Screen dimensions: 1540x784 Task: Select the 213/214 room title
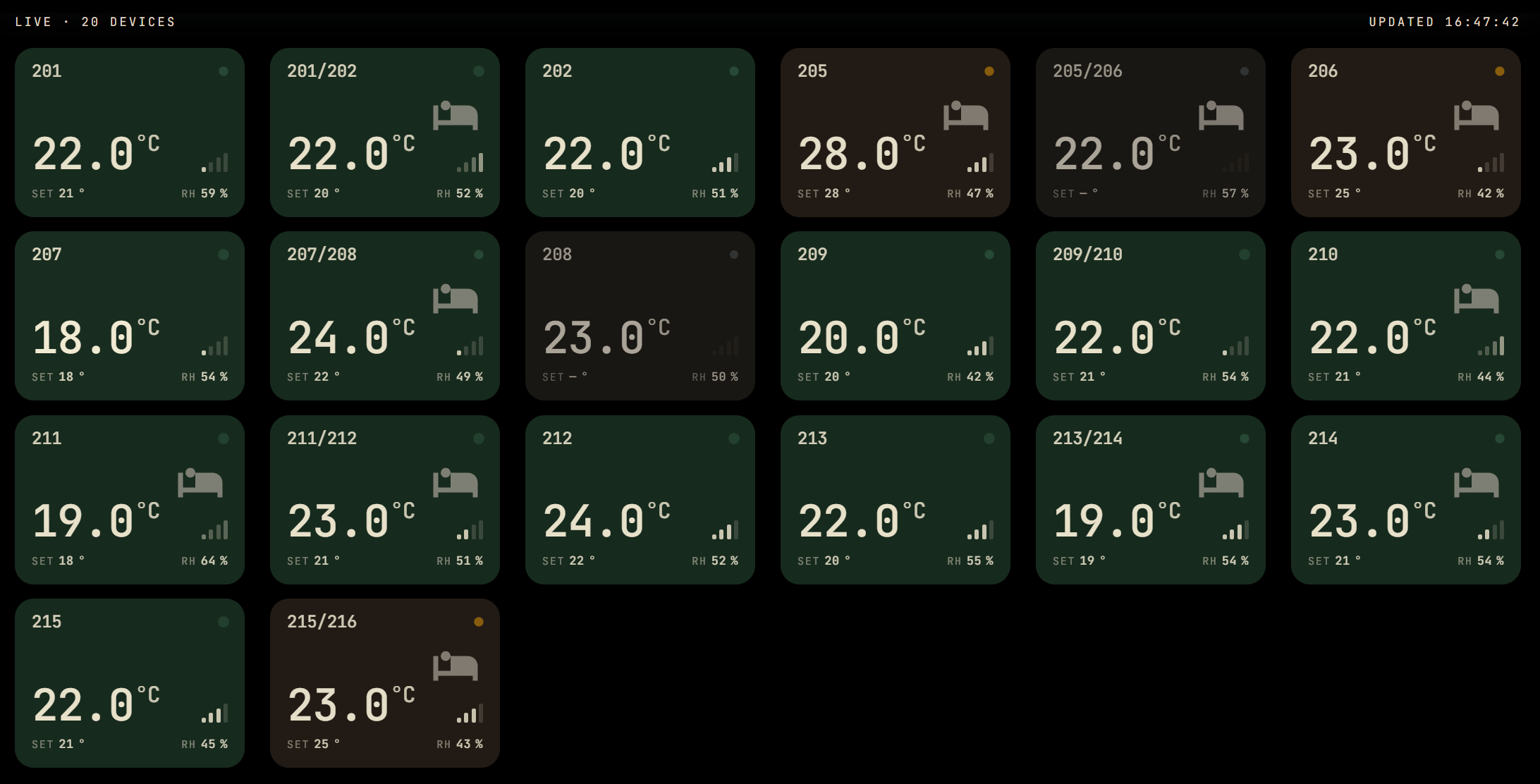(x=1087, y=439)
